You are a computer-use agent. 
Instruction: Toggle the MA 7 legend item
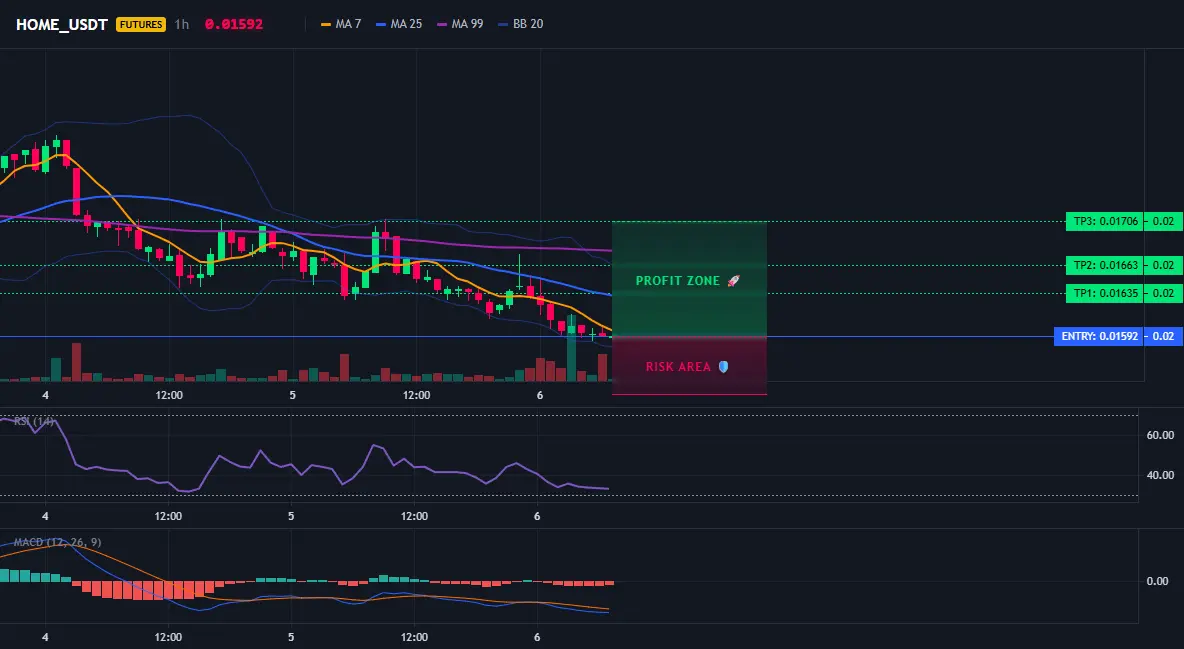point(341,24)
